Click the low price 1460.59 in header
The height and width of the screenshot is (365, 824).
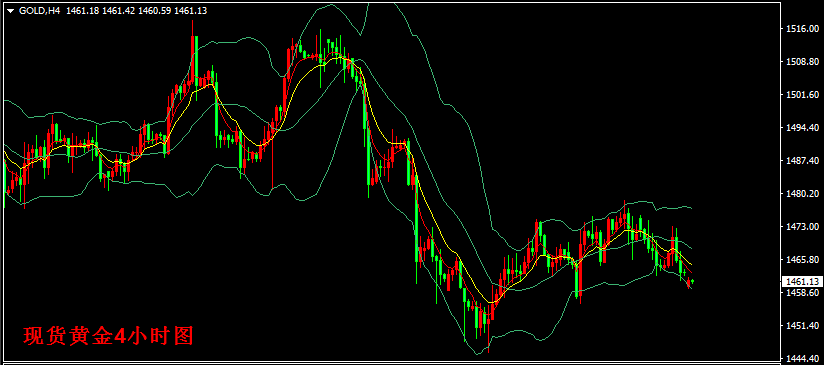pyautogui.click(x=154, y=11)
